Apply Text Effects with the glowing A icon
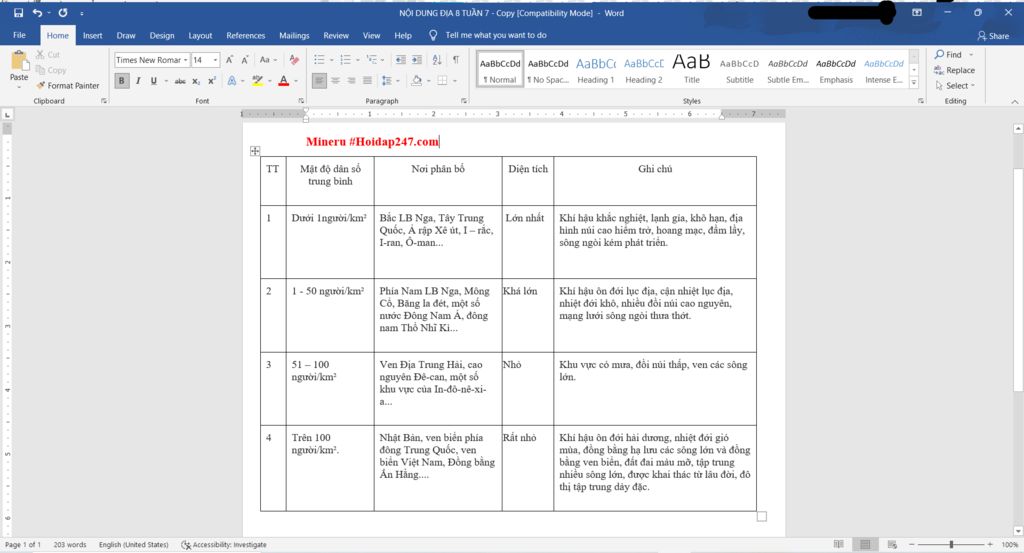1024x553 pixels. (x=231, y=81)
